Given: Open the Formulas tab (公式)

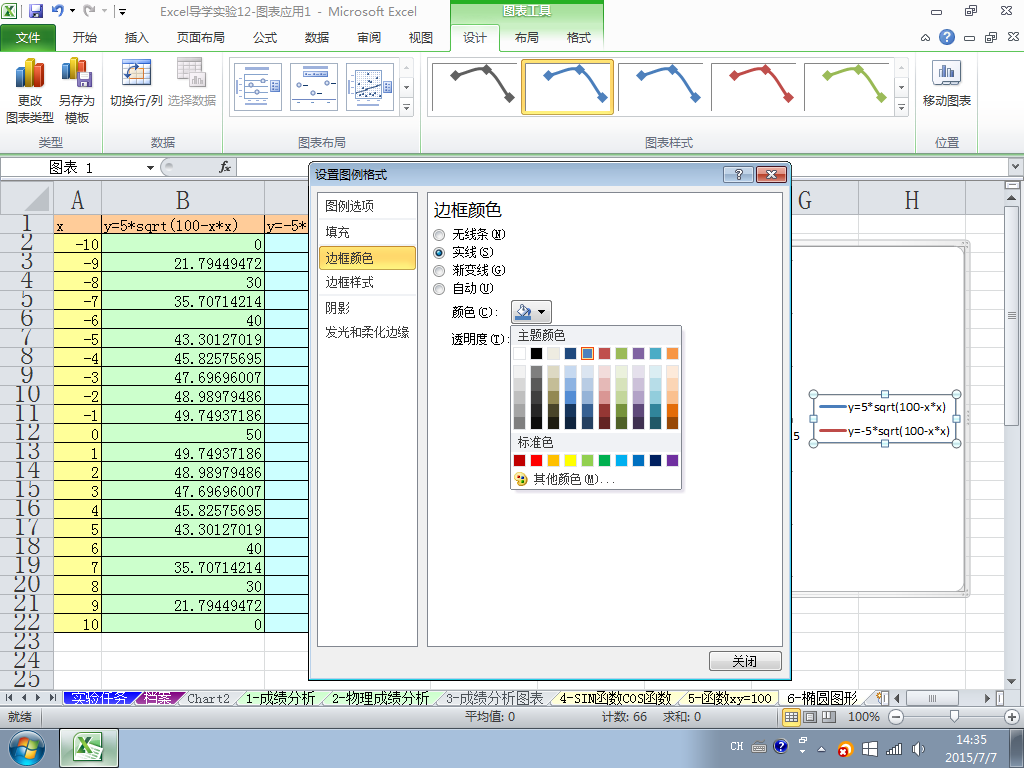Looking at the screenshot, I should [265, 38].
